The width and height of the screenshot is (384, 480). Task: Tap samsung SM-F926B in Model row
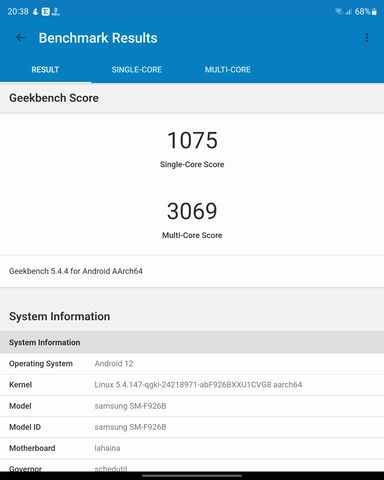[130, 406]
